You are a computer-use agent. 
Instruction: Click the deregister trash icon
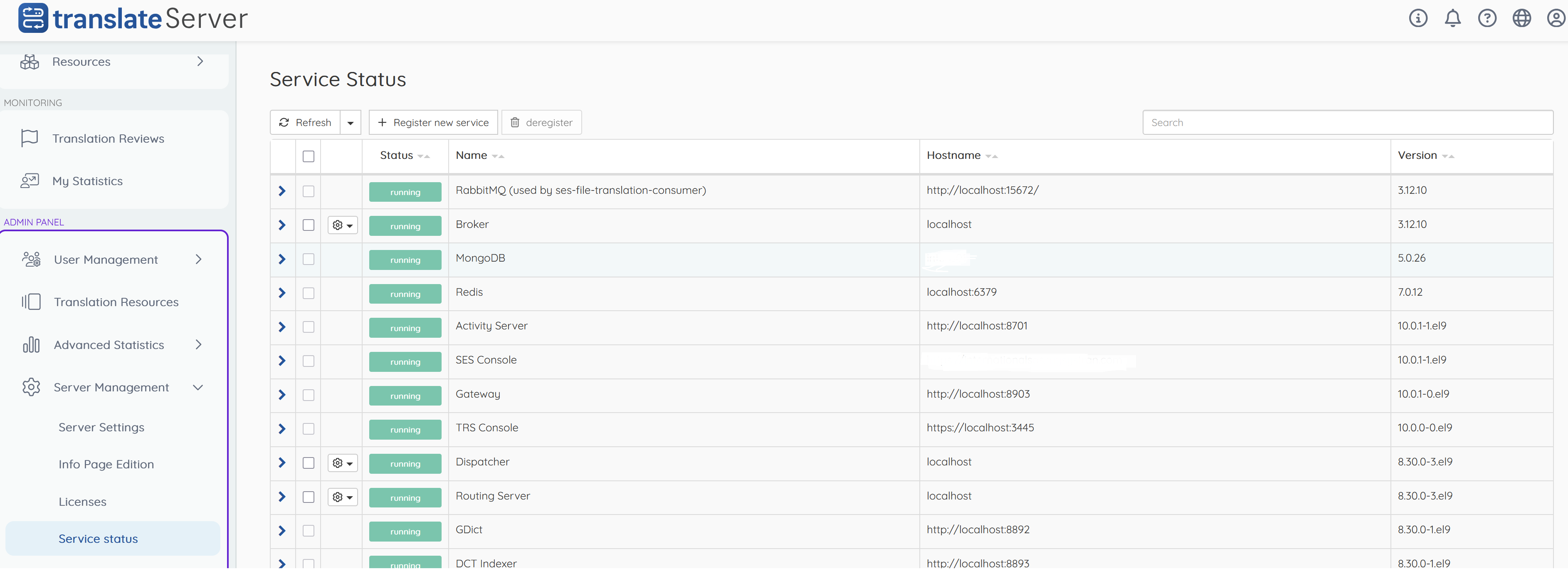tap(515, 122)
